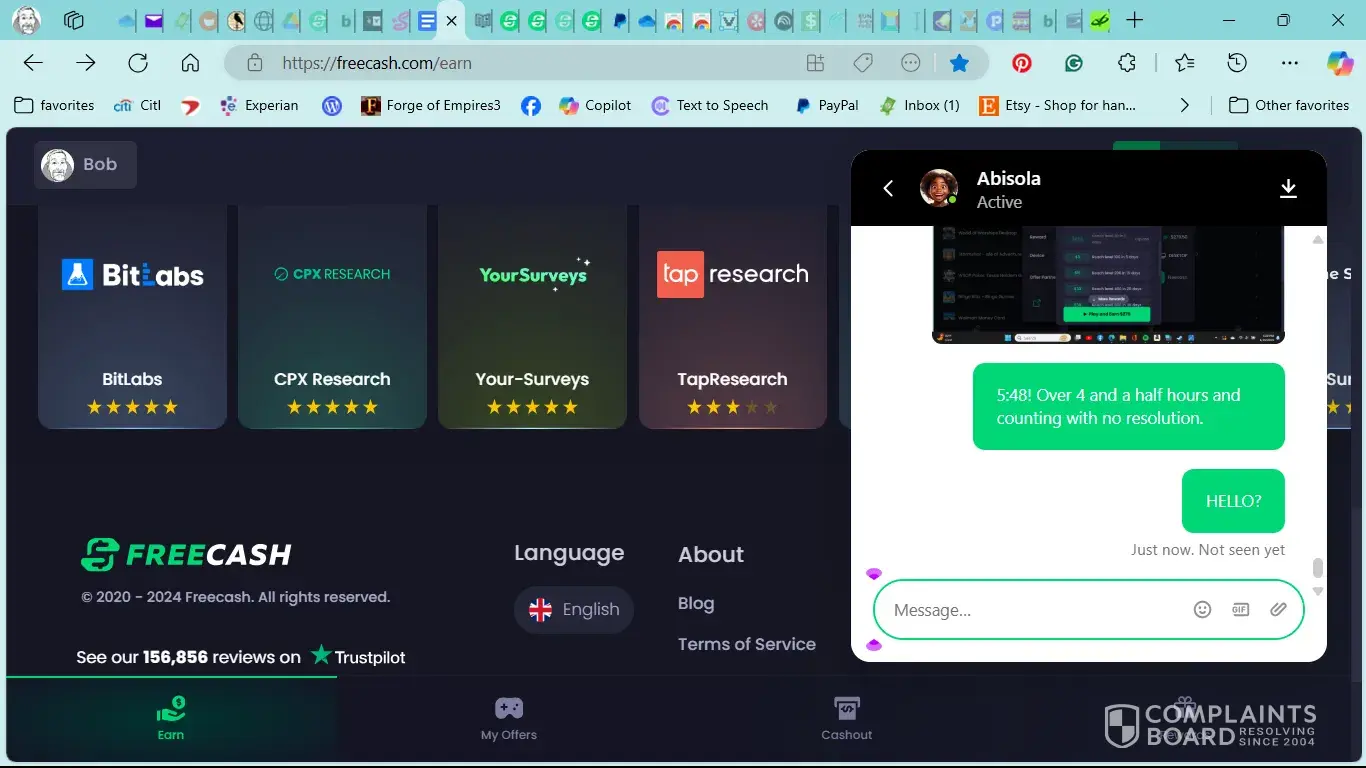1366x768 pixels.
Task: Download the chat transcript with Abisola
Action: [x=1288, y=188]
